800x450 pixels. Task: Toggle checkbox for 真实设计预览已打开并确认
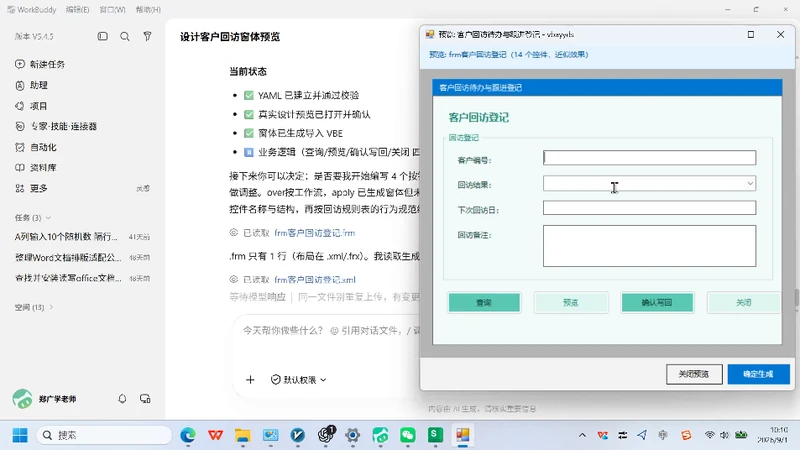coord(249,114)
